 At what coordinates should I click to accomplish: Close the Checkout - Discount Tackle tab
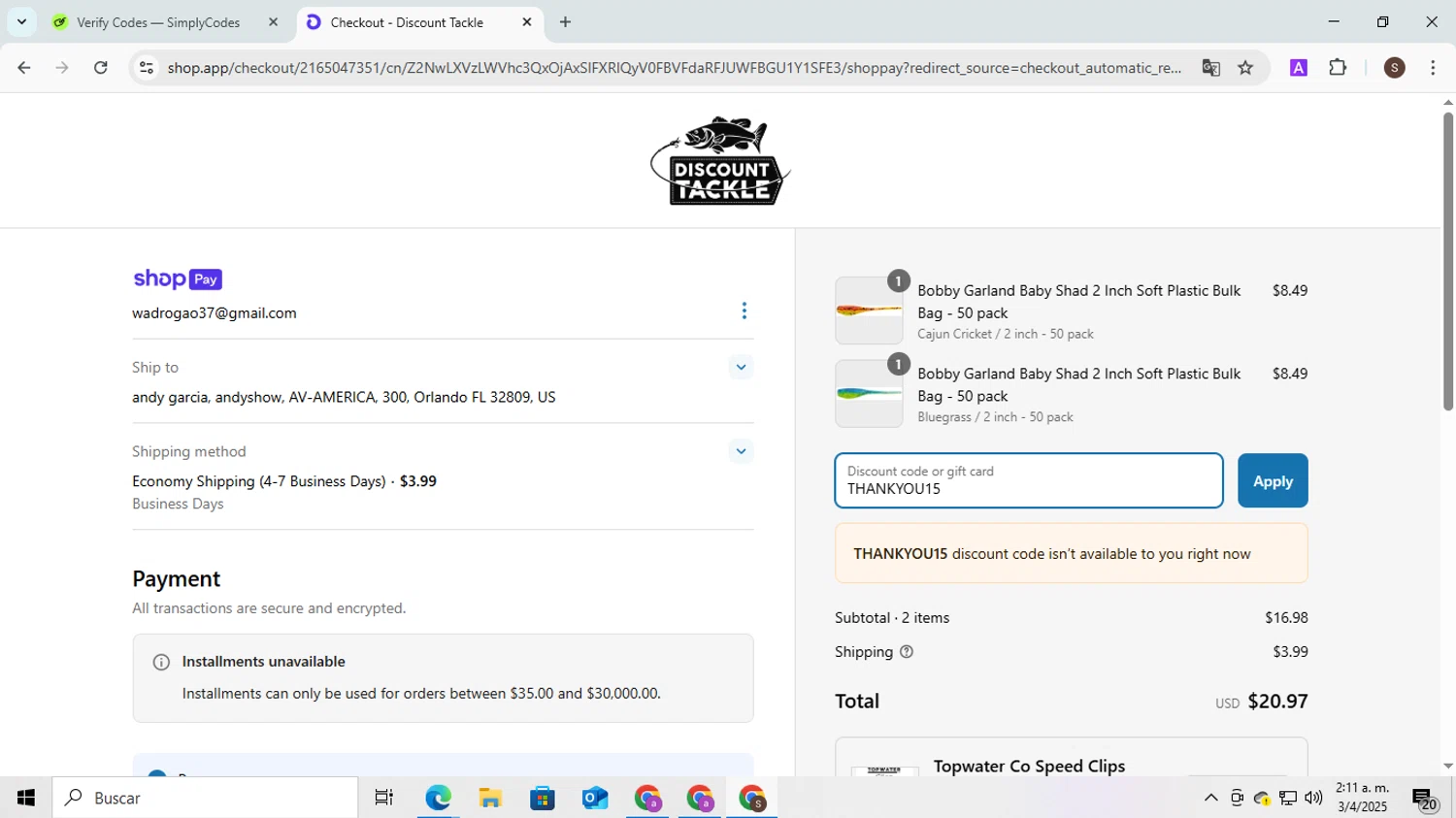[527, 22]
